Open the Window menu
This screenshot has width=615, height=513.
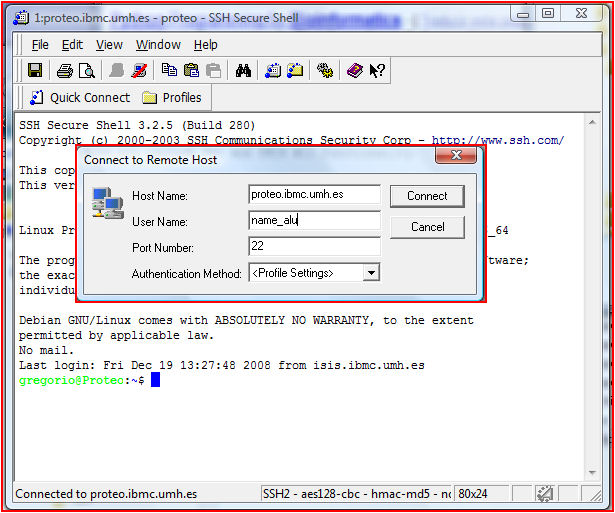pos(158,45)
